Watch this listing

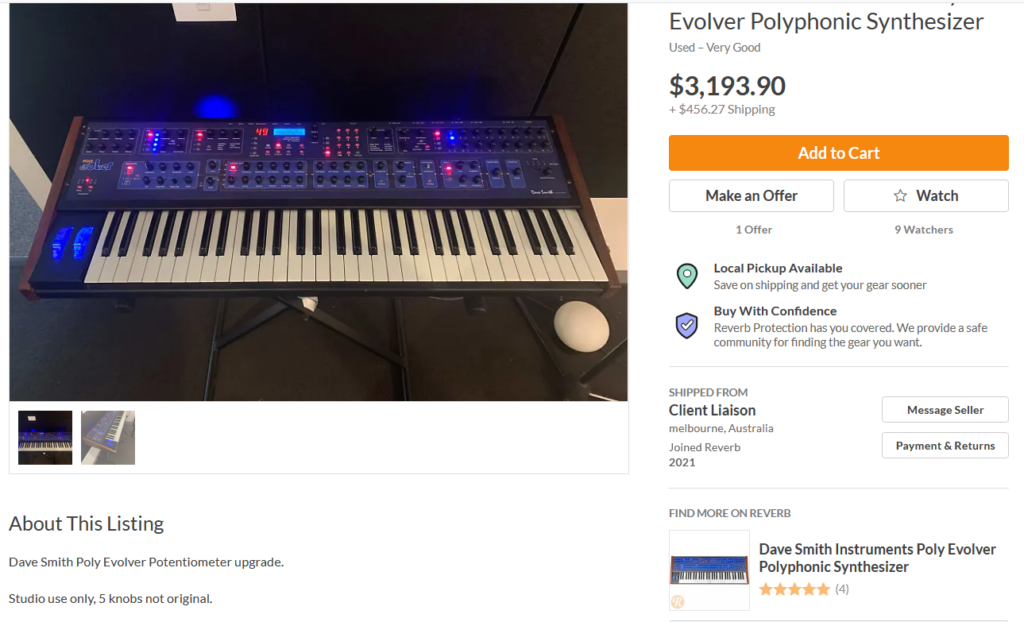pos(926,195)
